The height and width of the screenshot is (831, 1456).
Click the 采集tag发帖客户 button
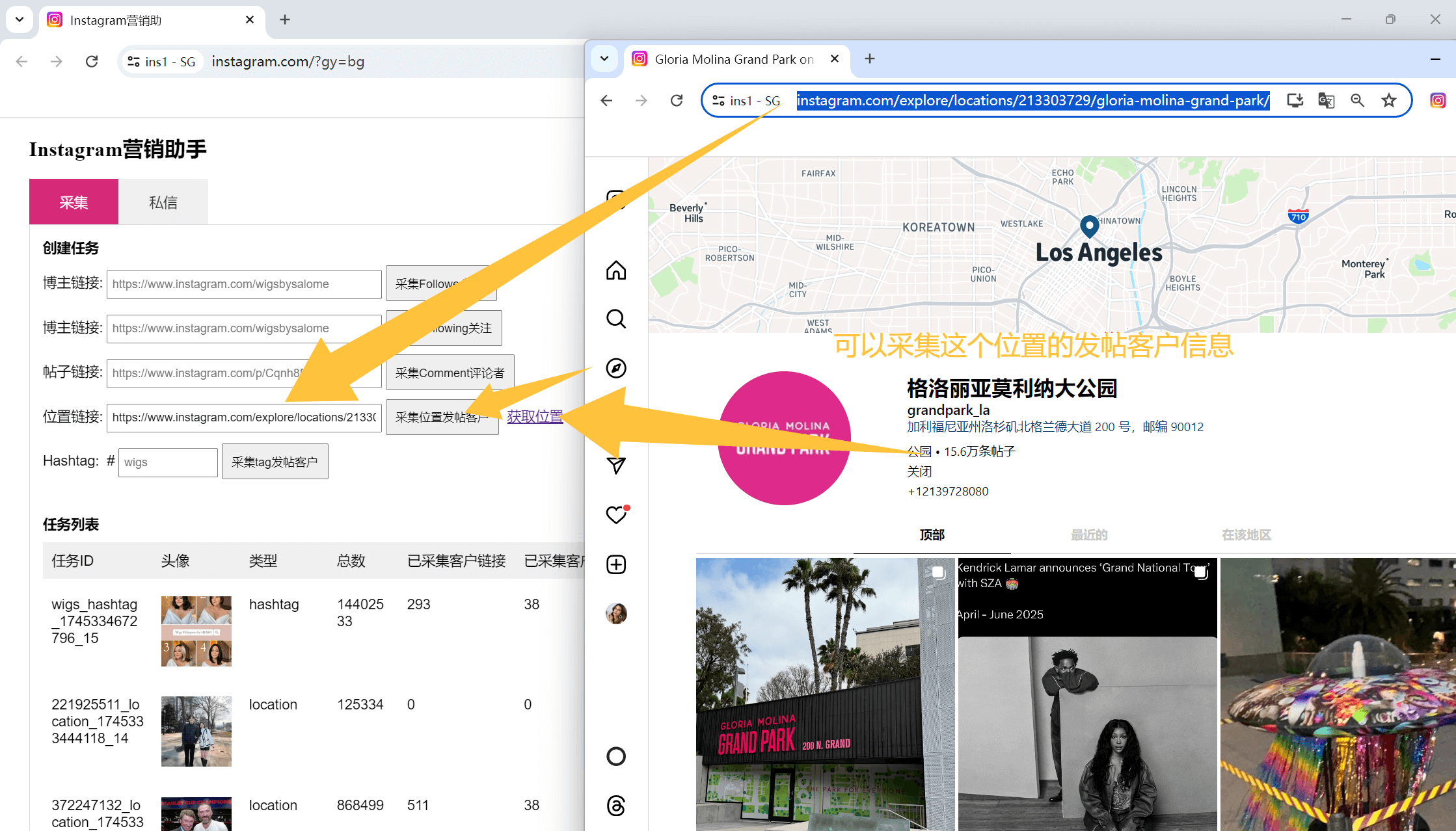(275, 462)
